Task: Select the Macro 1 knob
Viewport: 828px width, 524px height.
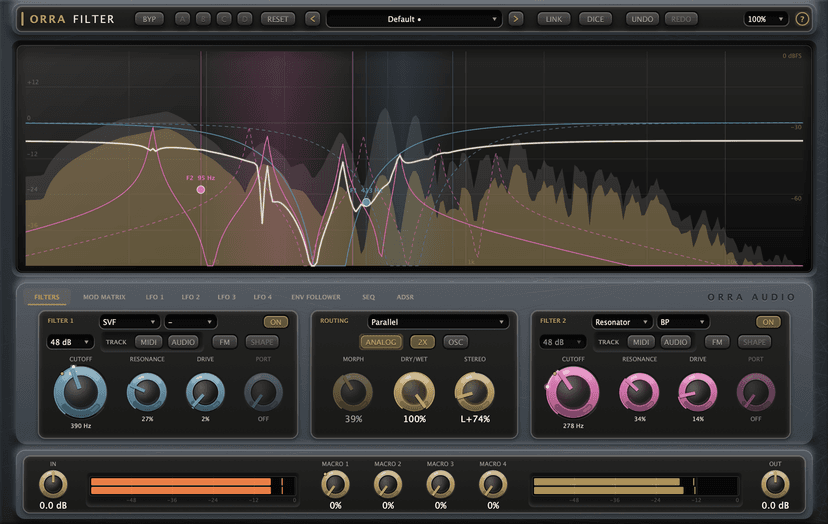Action: click(x=335, y=484)
